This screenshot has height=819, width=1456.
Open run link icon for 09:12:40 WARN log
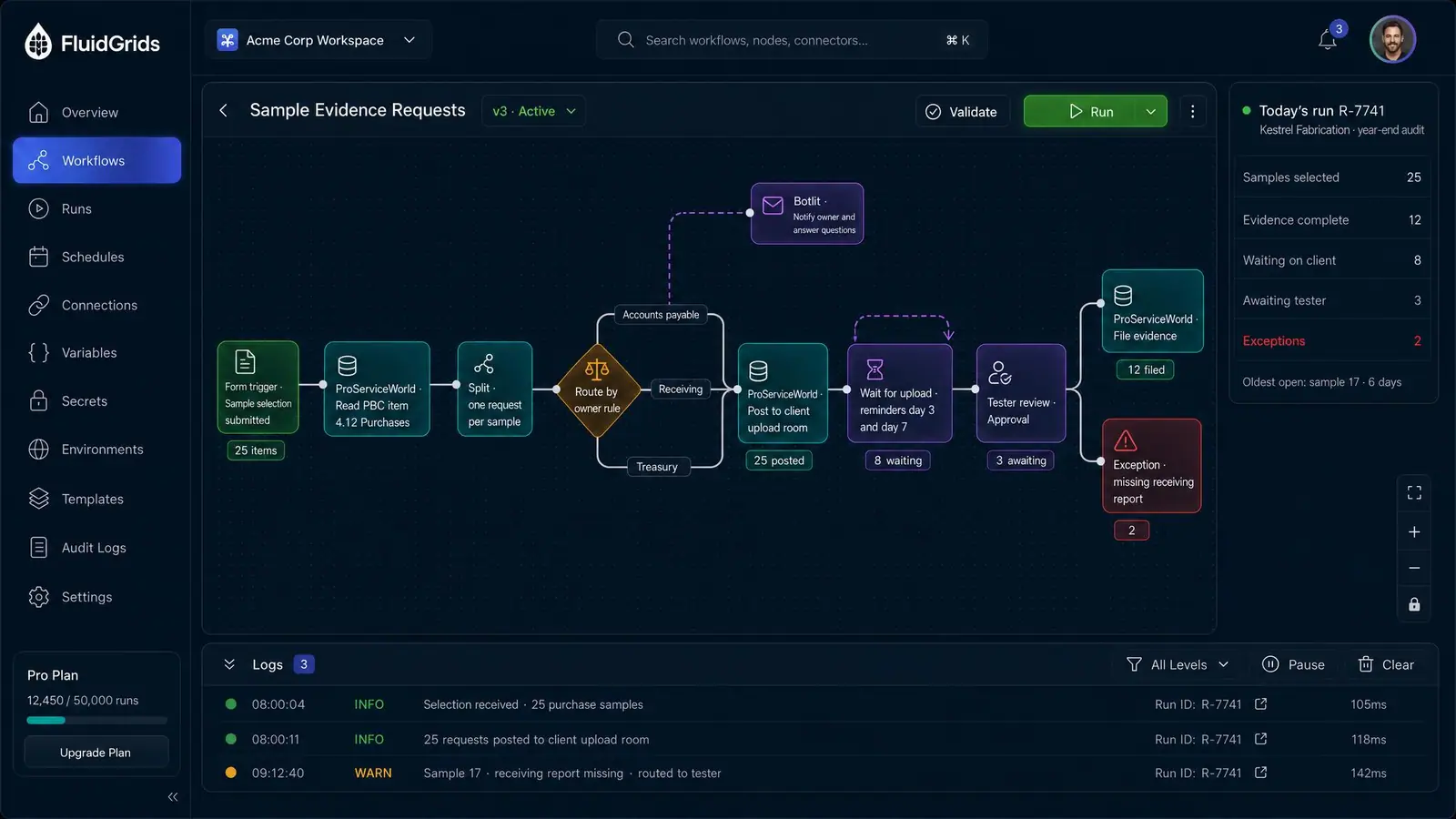tap(1260, 773)
